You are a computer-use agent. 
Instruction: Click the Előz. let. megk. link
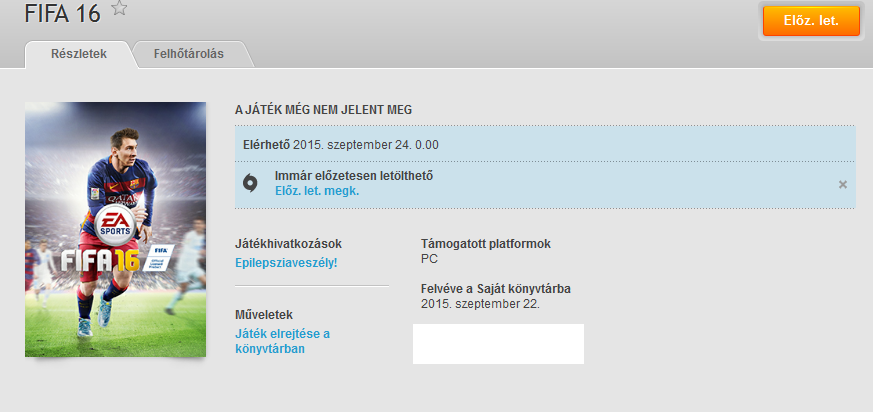click(x=316, y=190)
